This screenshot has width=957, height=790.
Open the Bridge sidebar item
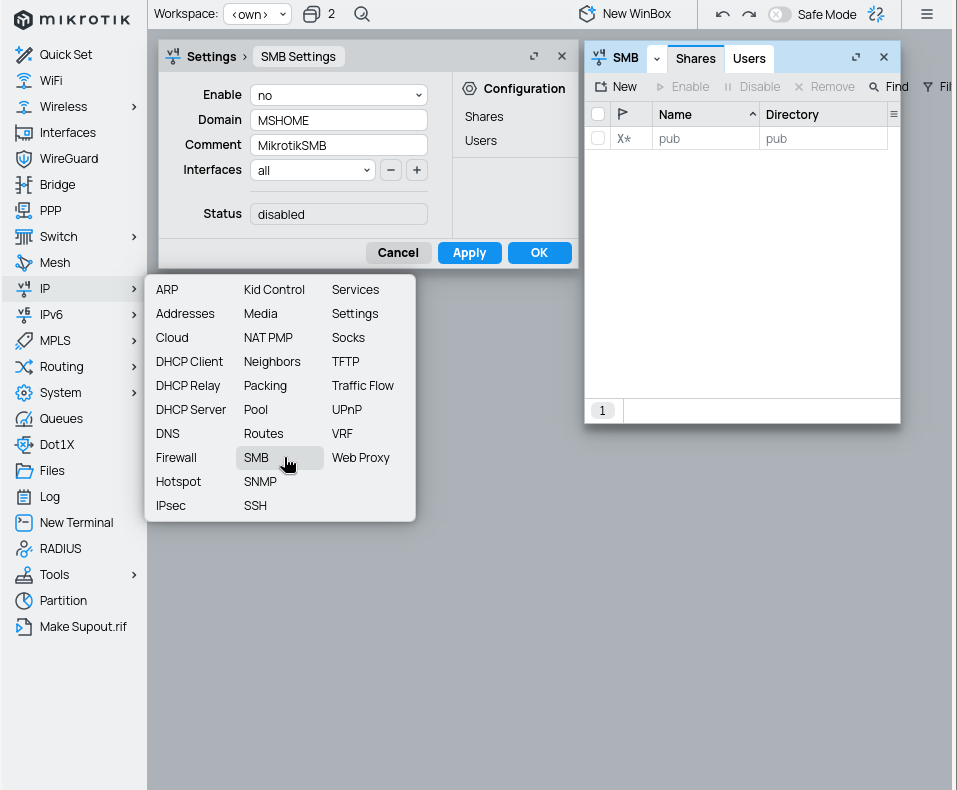click(x=57, y=184)
